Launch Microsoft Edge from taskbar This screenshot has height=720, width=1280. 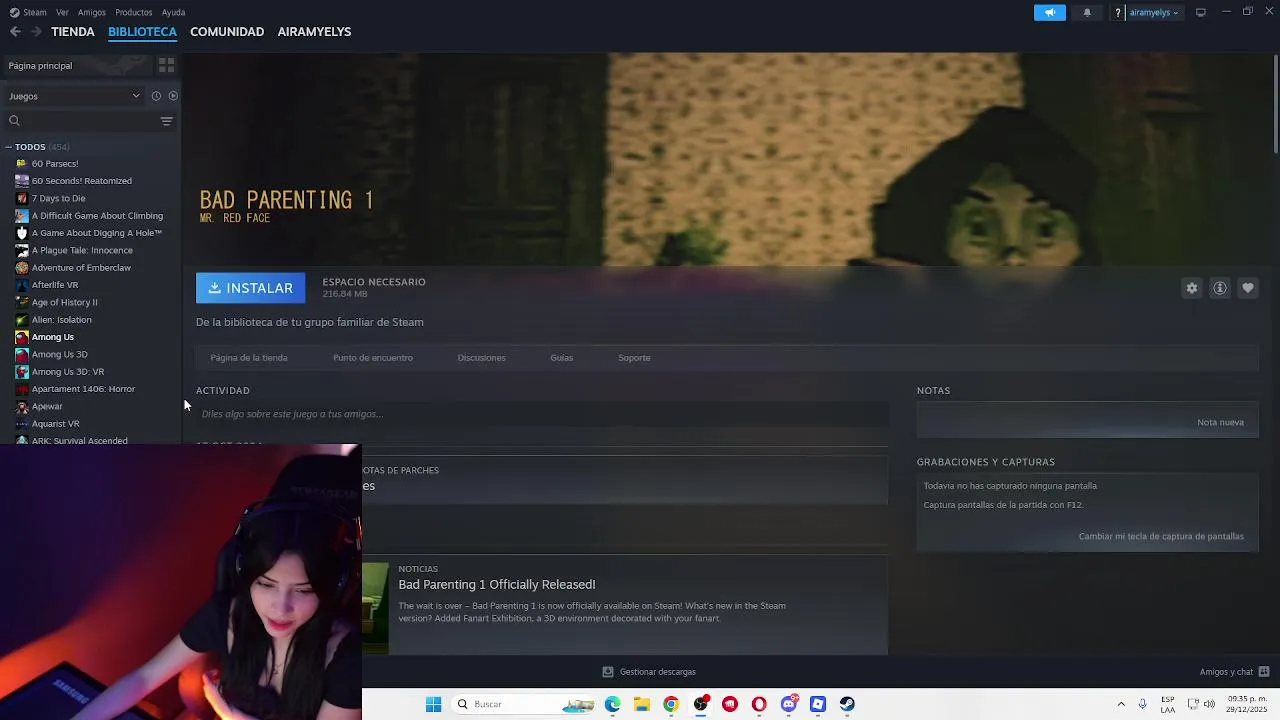(x=612, y=704)
